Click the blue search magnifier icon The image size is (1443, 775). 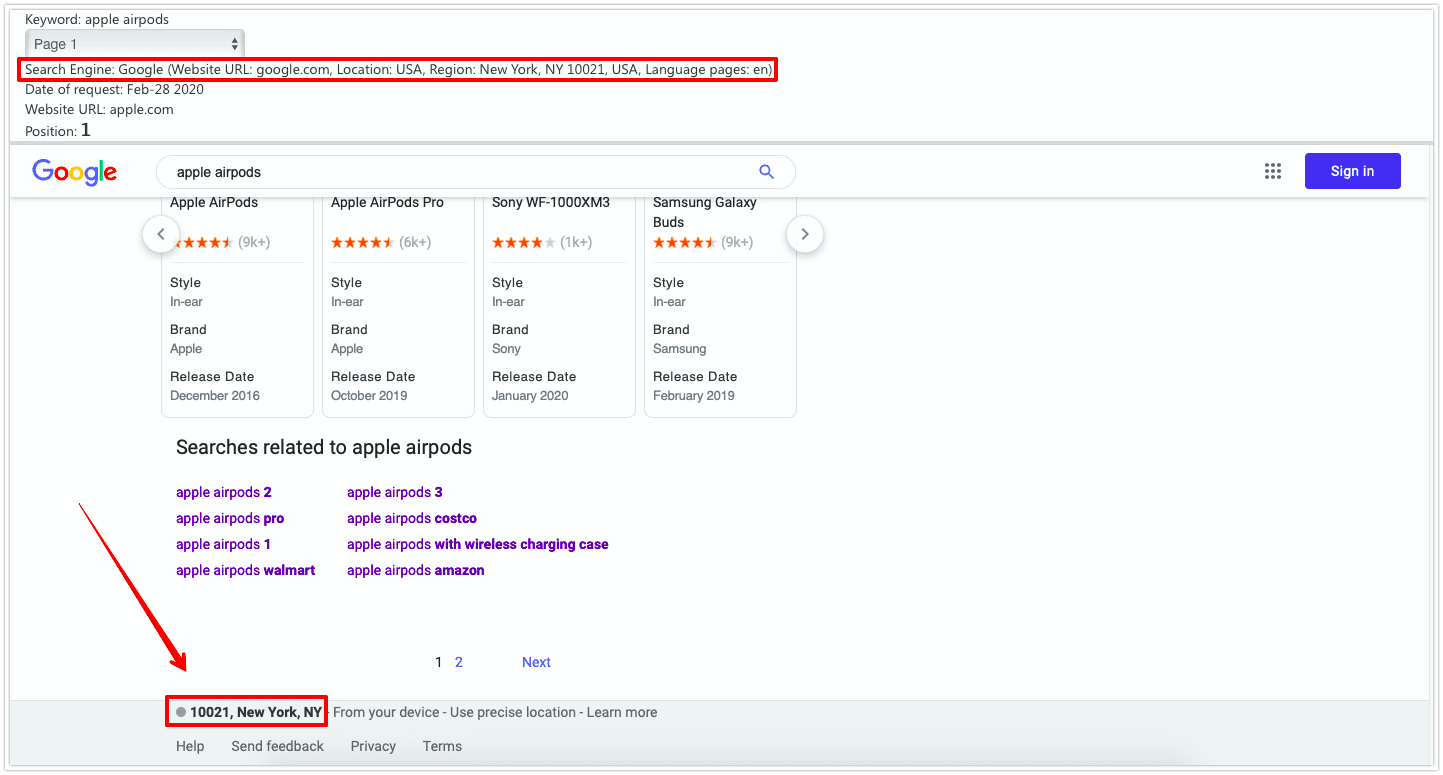pyautogui.click(x=767, y=172)
